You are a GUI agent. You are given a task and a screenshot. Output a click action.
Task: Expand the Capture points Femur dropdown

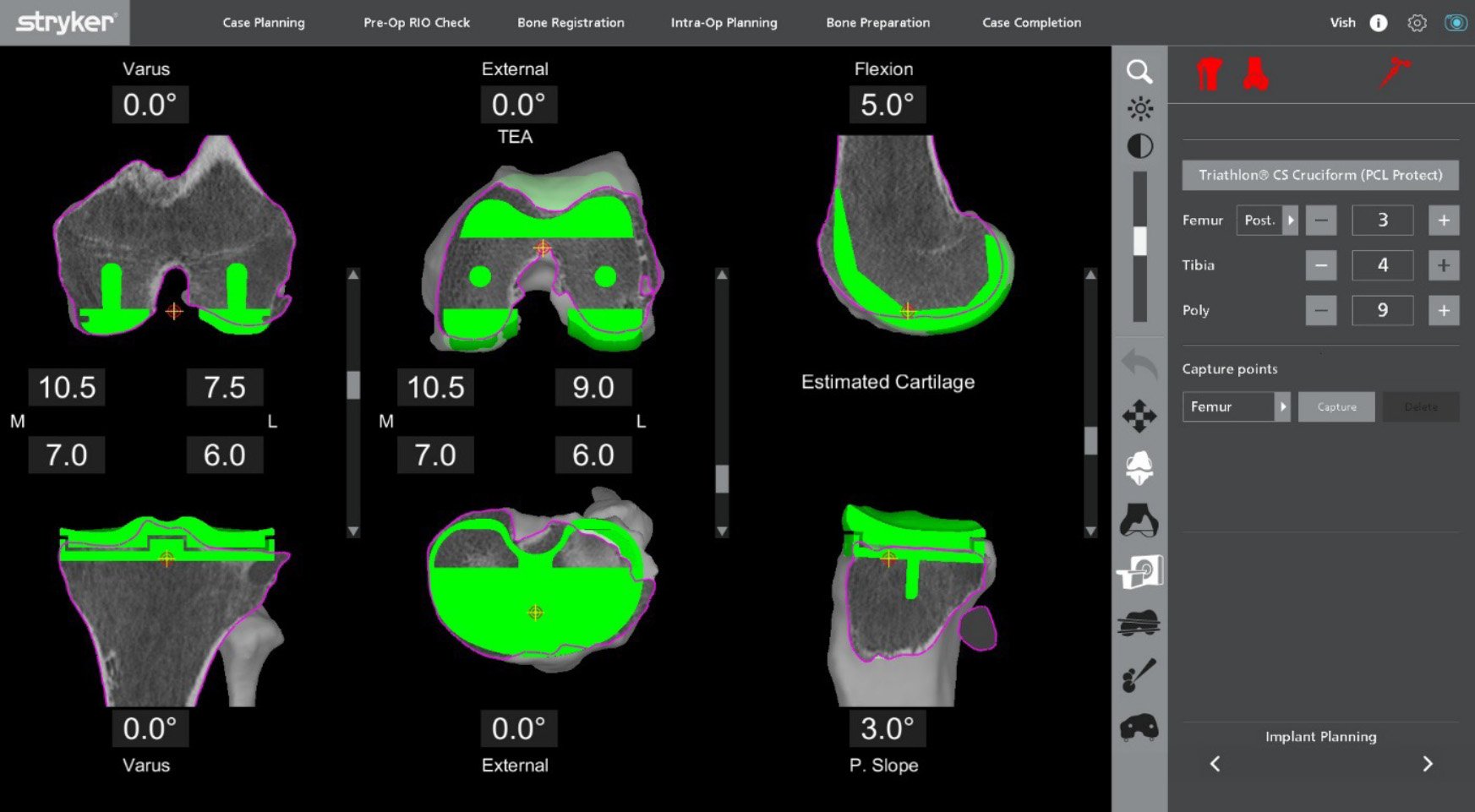coord(1282,406)
